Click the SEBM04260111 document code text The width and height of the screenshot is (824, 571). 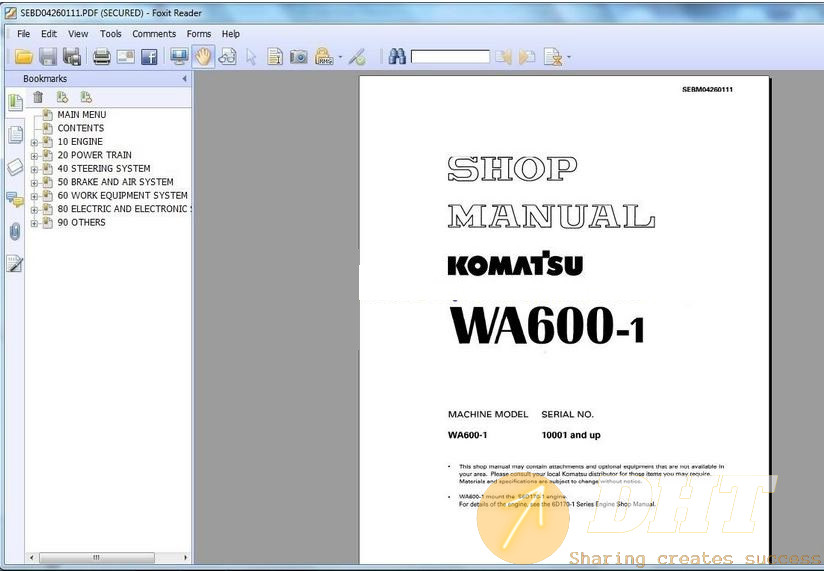click(x=707, y=89)
